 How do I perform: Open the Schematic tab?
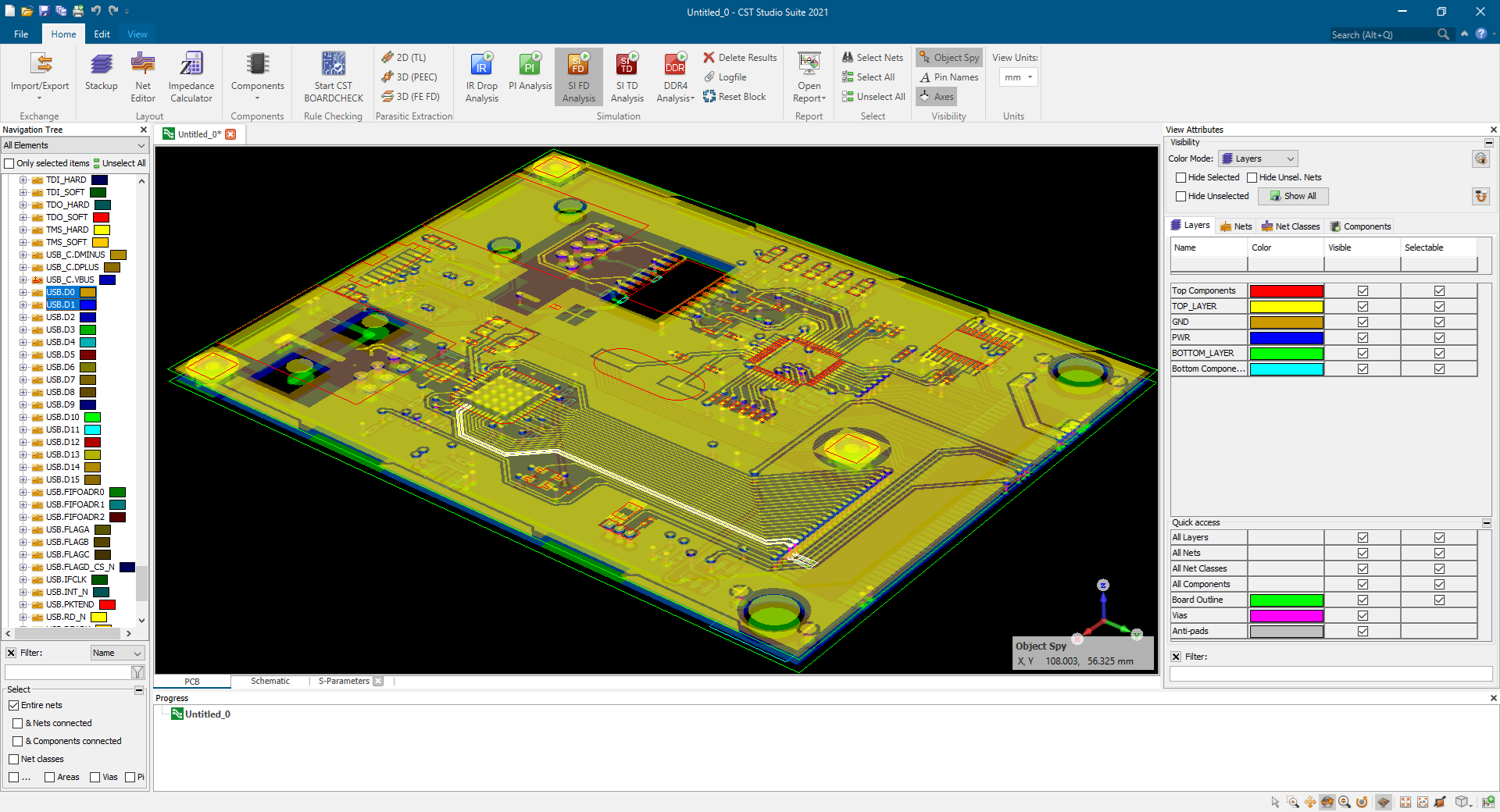click(270, 682)
